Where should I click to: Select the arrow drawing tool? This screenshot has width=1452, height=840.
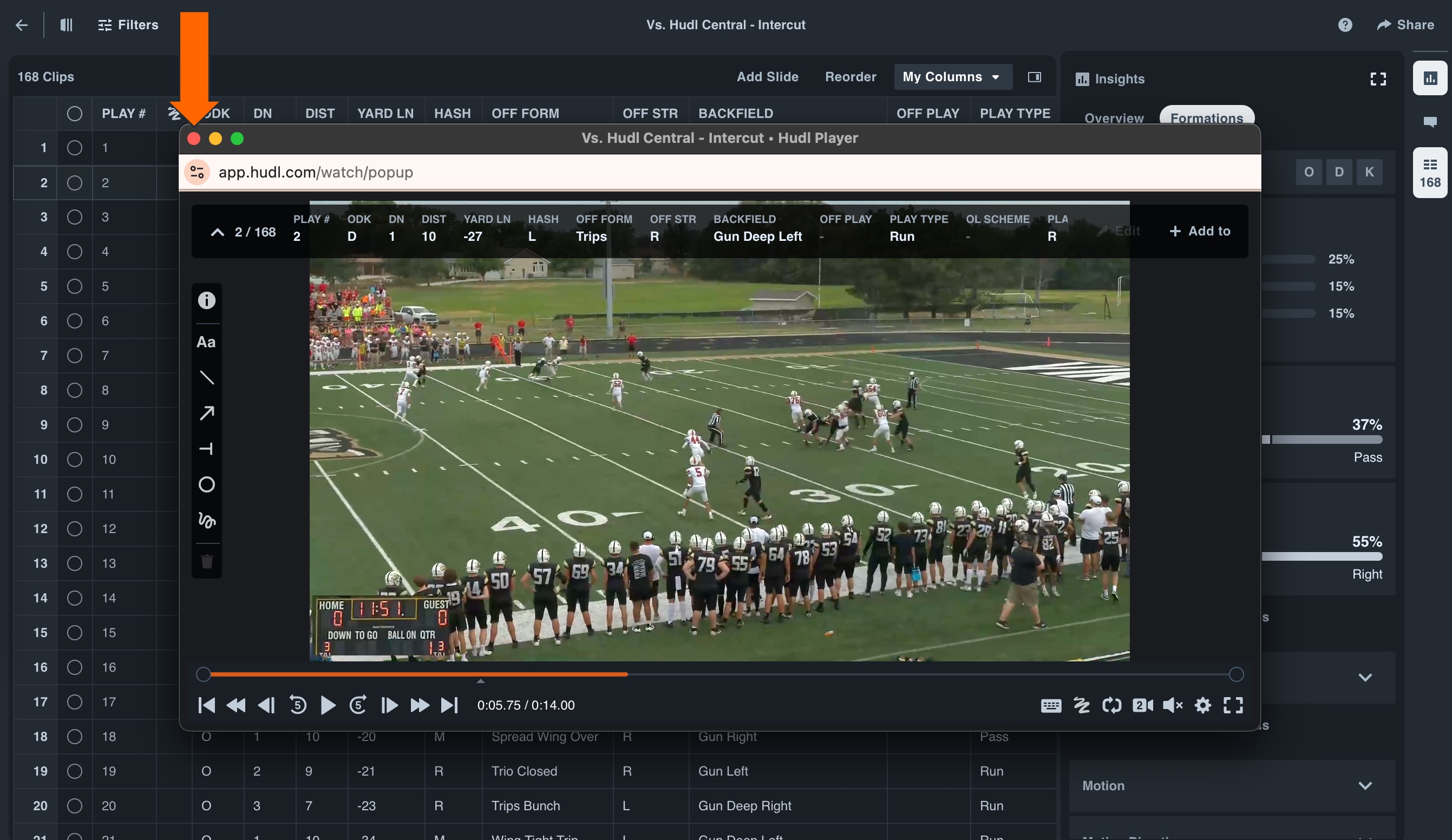[x=206, y=413]
